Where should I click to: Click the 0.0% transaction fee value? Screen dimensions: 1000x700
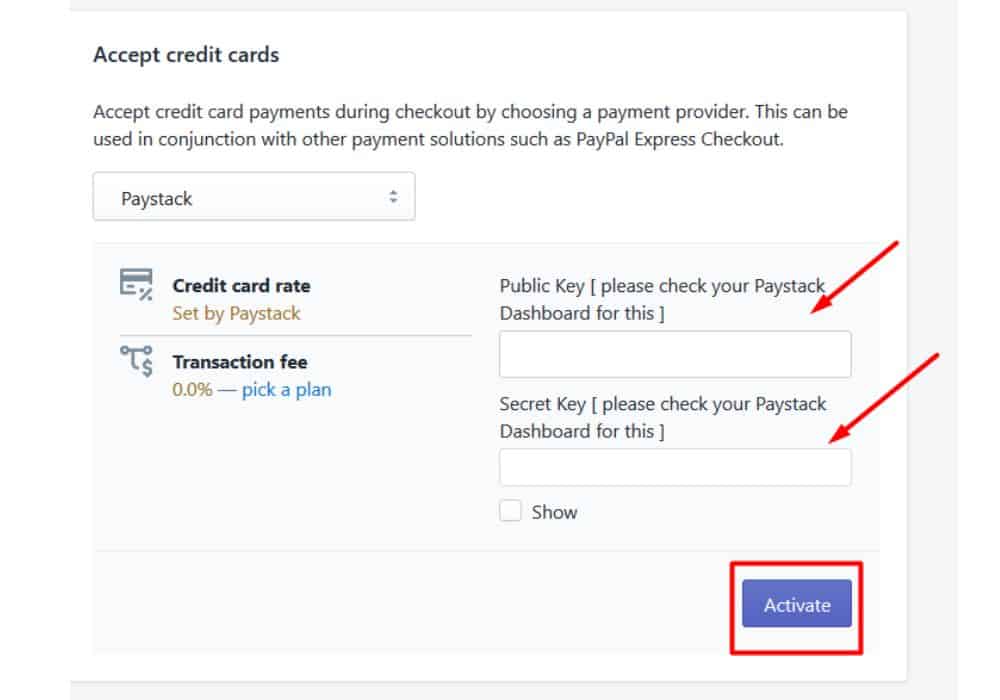(x=192, y=390)
